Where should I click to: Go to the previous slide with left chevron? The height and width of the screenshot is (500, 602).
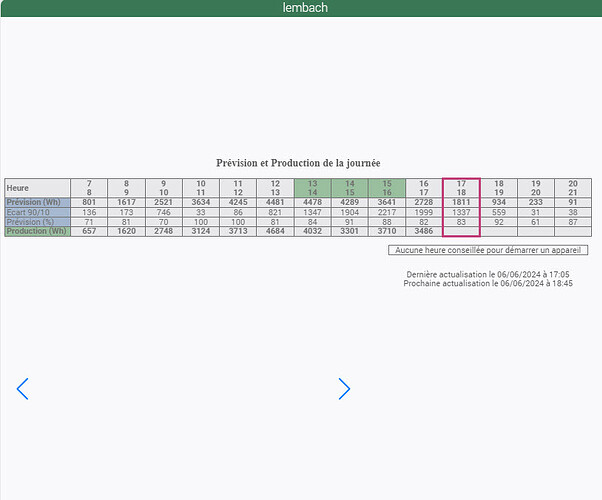pos(22,389)
